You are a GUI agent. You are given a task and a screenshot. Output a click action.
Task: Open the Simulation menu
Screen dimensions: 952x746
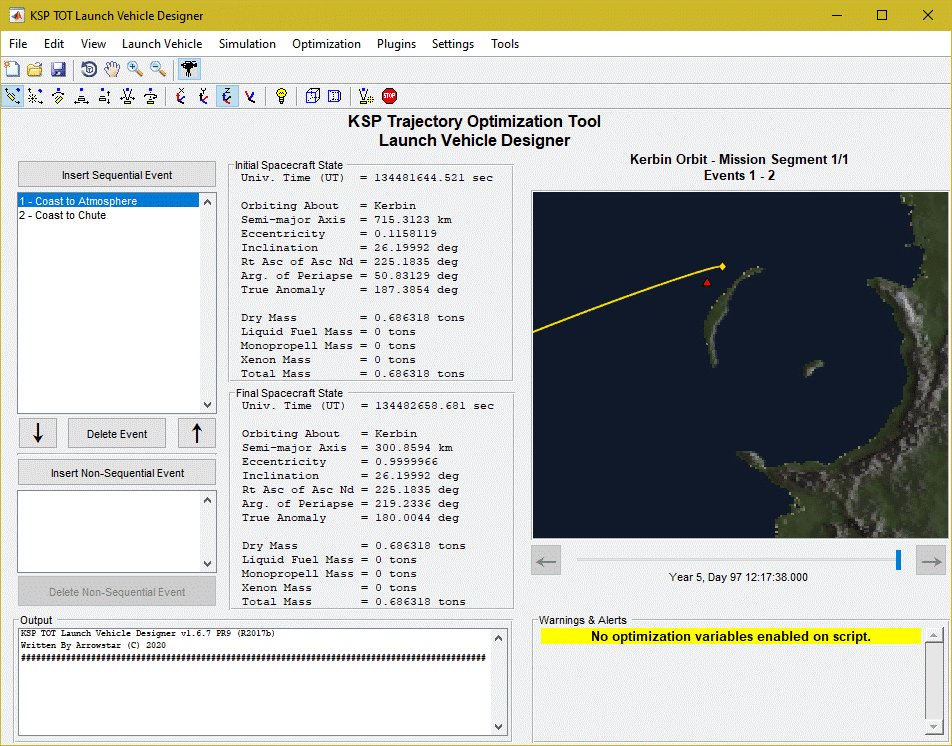coord(247,44)
